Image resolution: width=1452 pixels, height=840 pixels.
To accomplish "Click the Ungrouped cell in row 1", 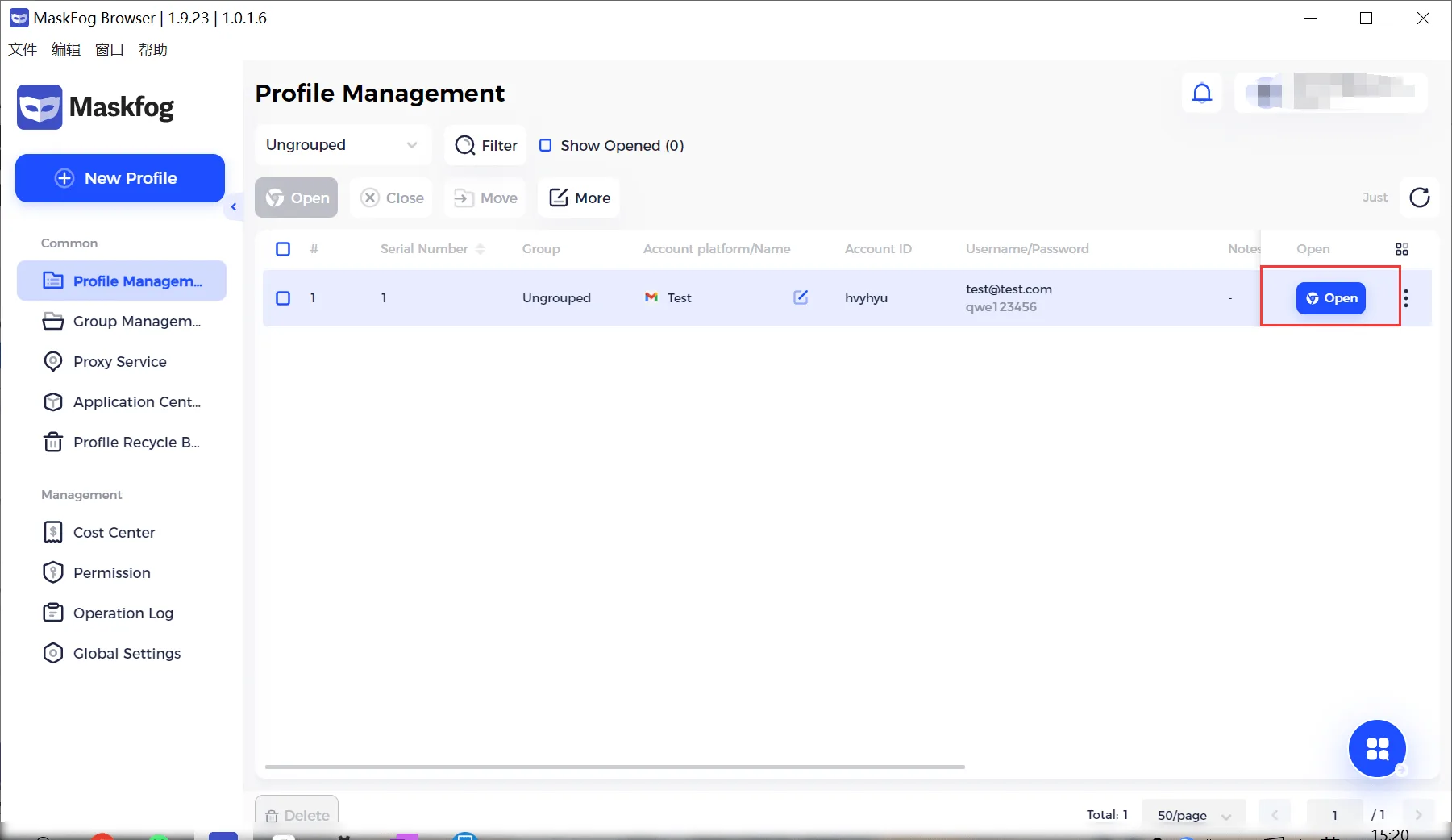I will 556,297.
